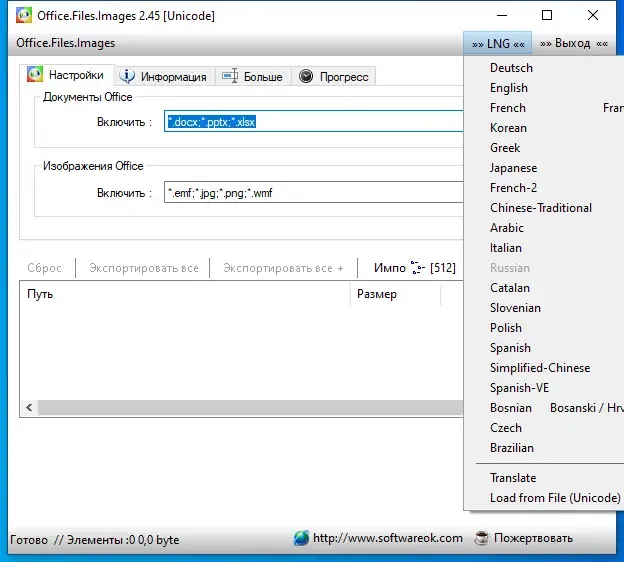Image resolution: width=624 pixels, height=562 pixels.
Task: Open http://www.softwareok.com link
Action: [388, 538]
